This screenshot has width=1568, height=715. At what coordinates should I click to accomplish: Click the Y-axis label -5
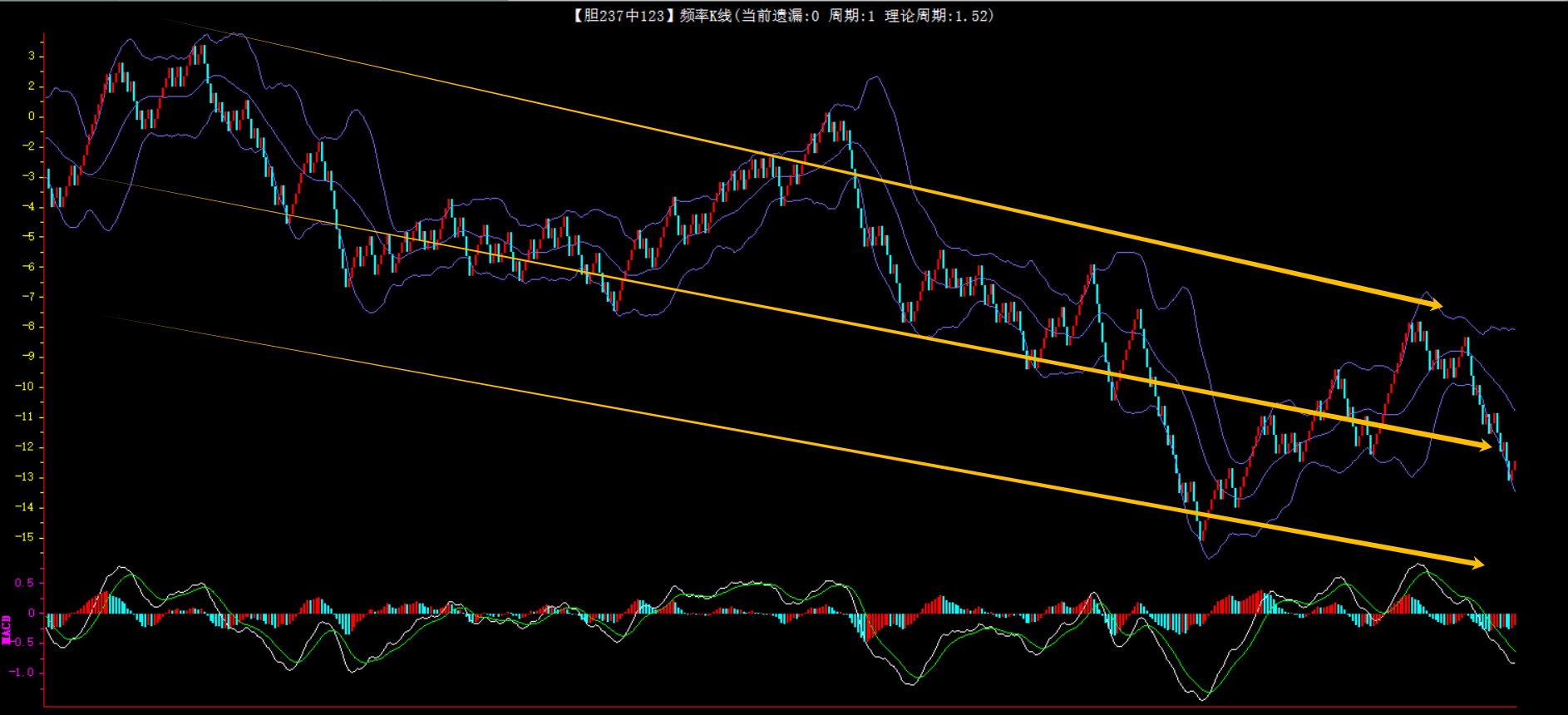tap(29, 237)
